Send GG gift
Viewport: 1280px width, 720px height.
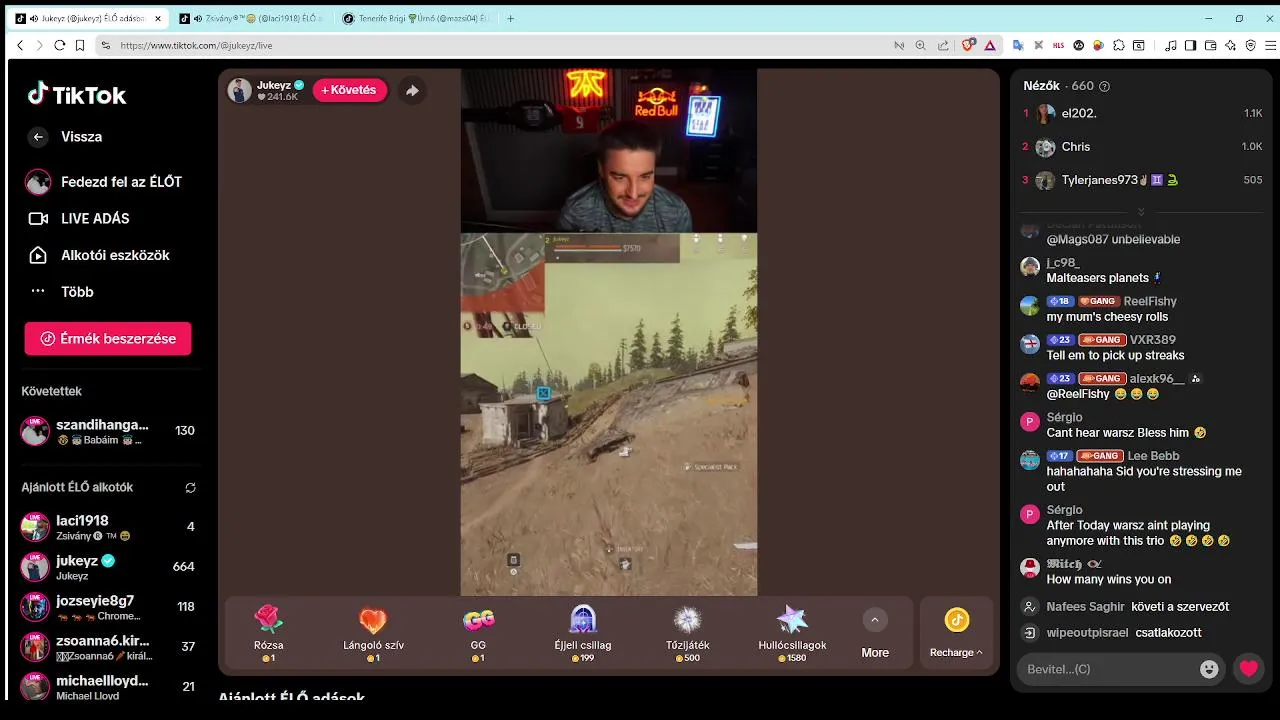click(x=478, y=633)
